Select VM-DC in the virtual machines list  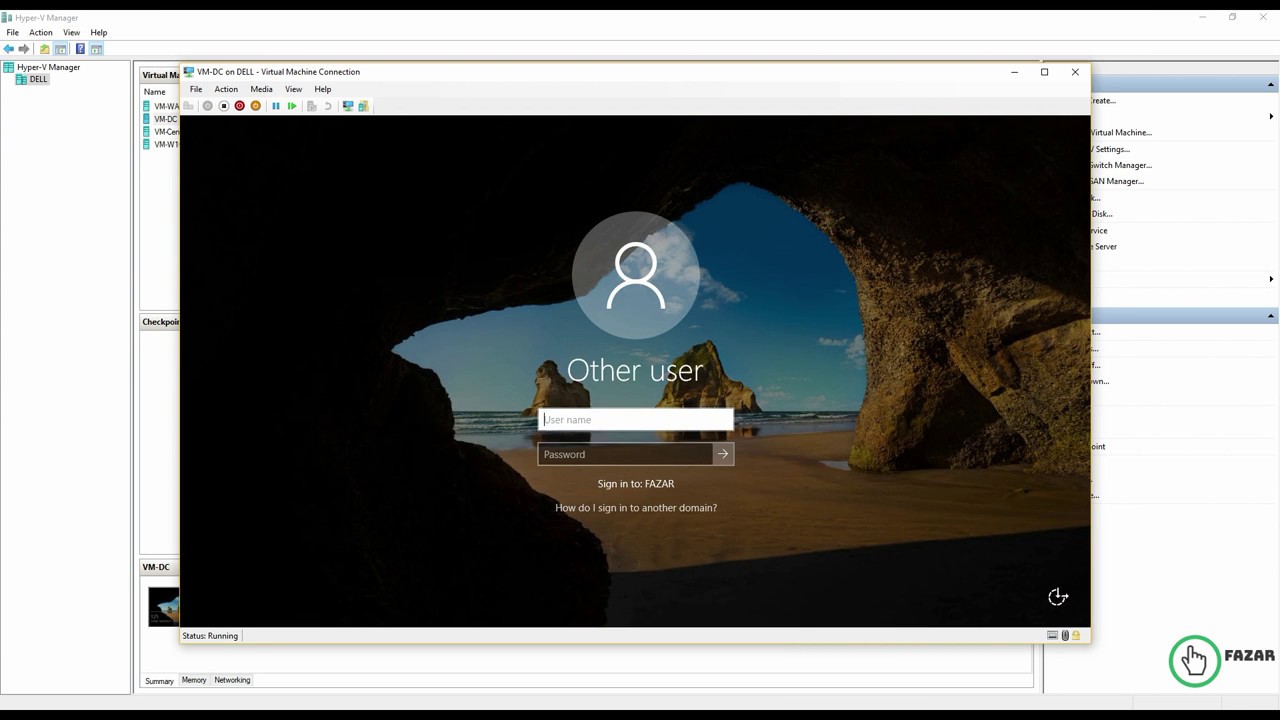pyautogui.click(x=161, y=119)
